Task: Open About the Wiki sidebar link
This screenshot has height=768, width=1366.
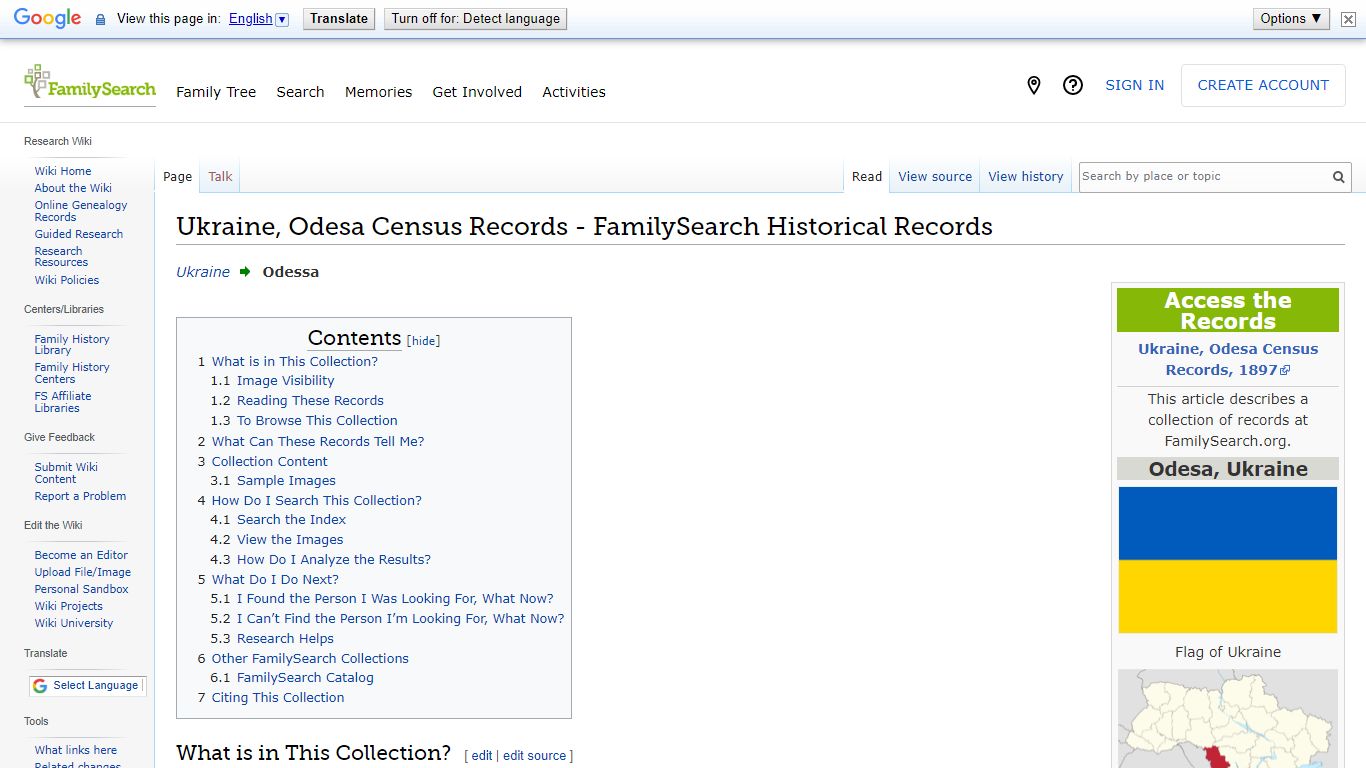Action: pyautogui.click(x=73, y=188)
